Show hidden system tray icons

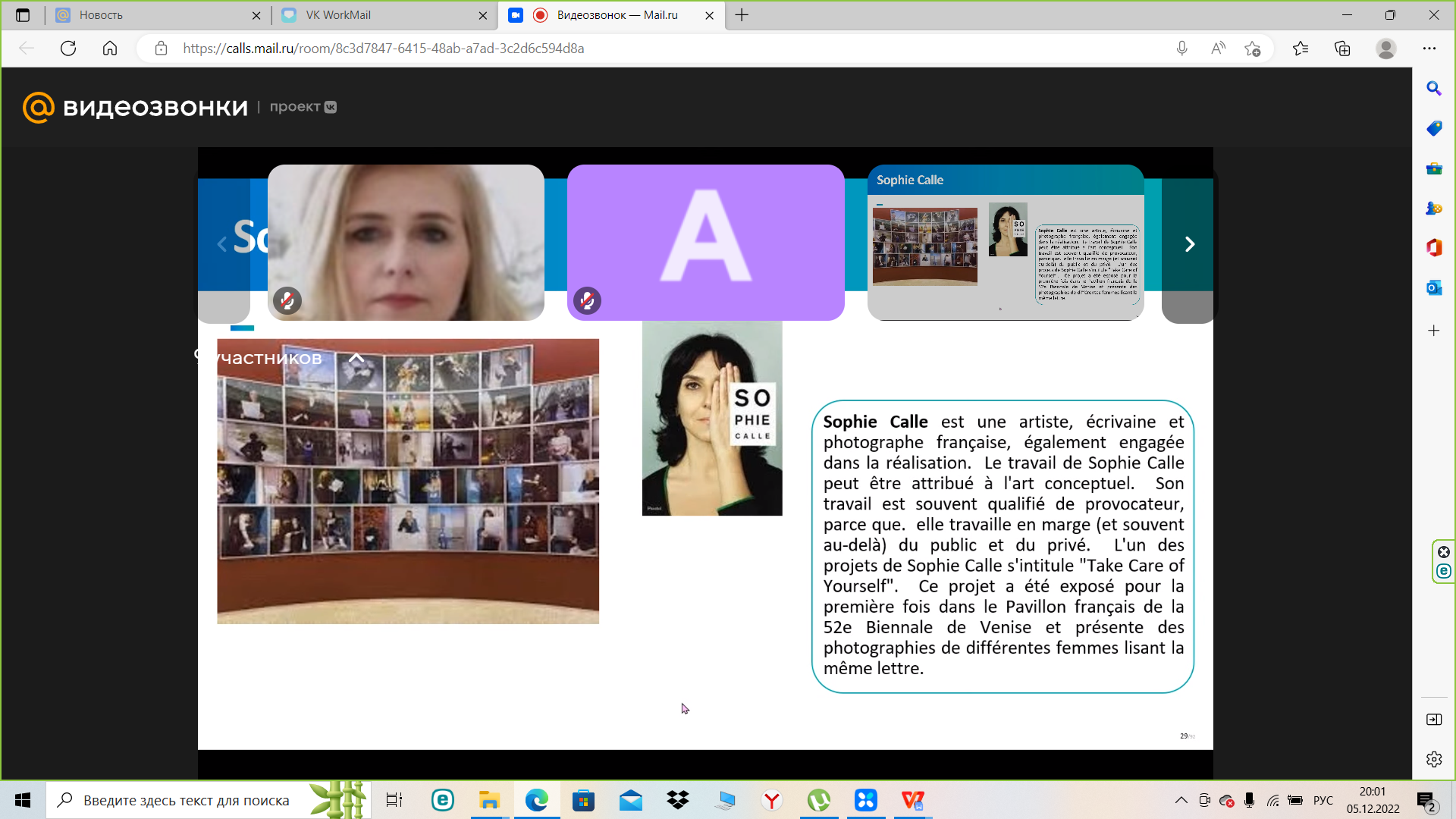click(x=1181, y=800)
